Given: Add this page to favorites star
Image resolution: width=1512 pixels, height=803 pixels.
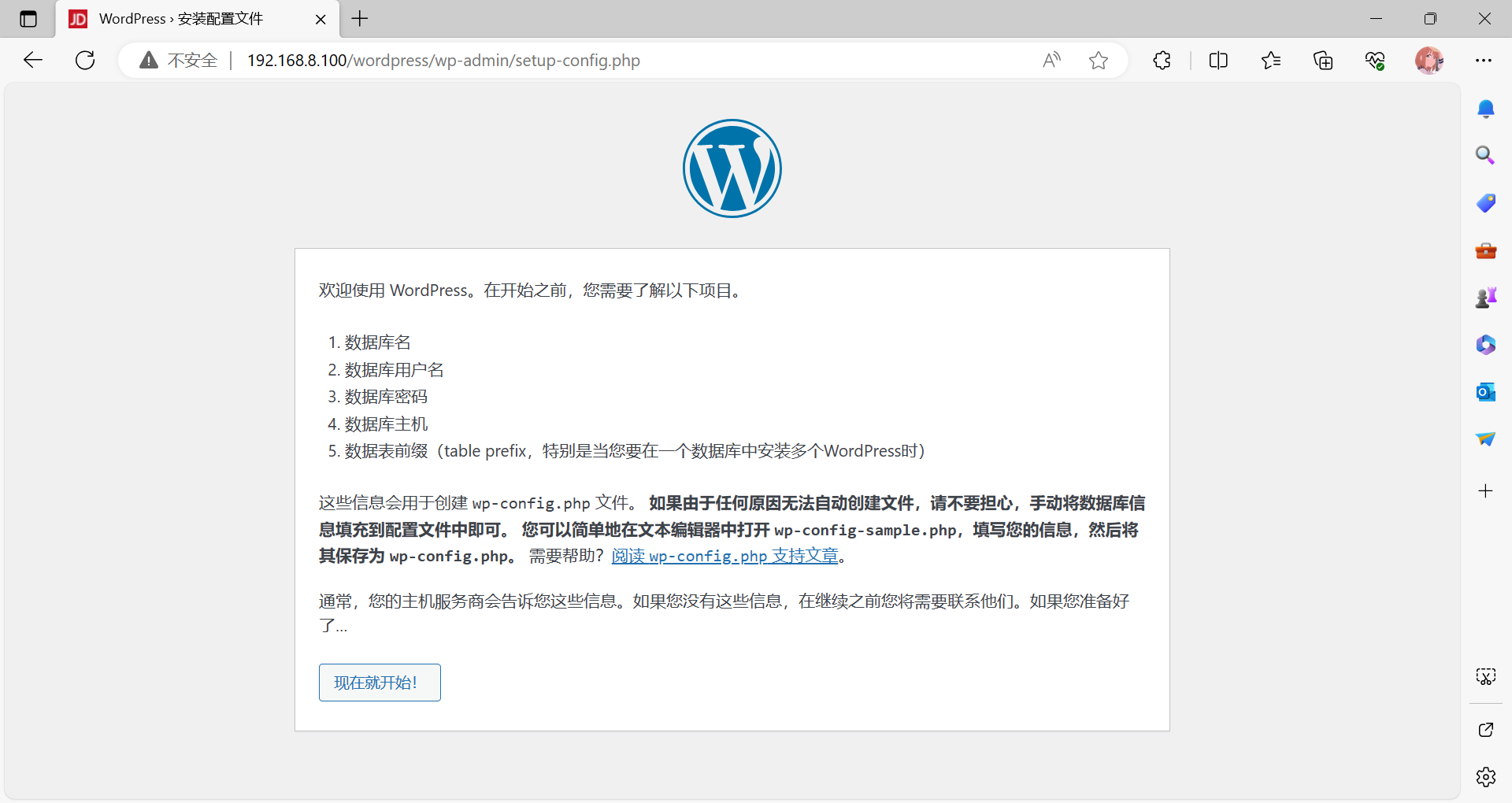Looking at the screenshot, I should (x=1099, y=60).
